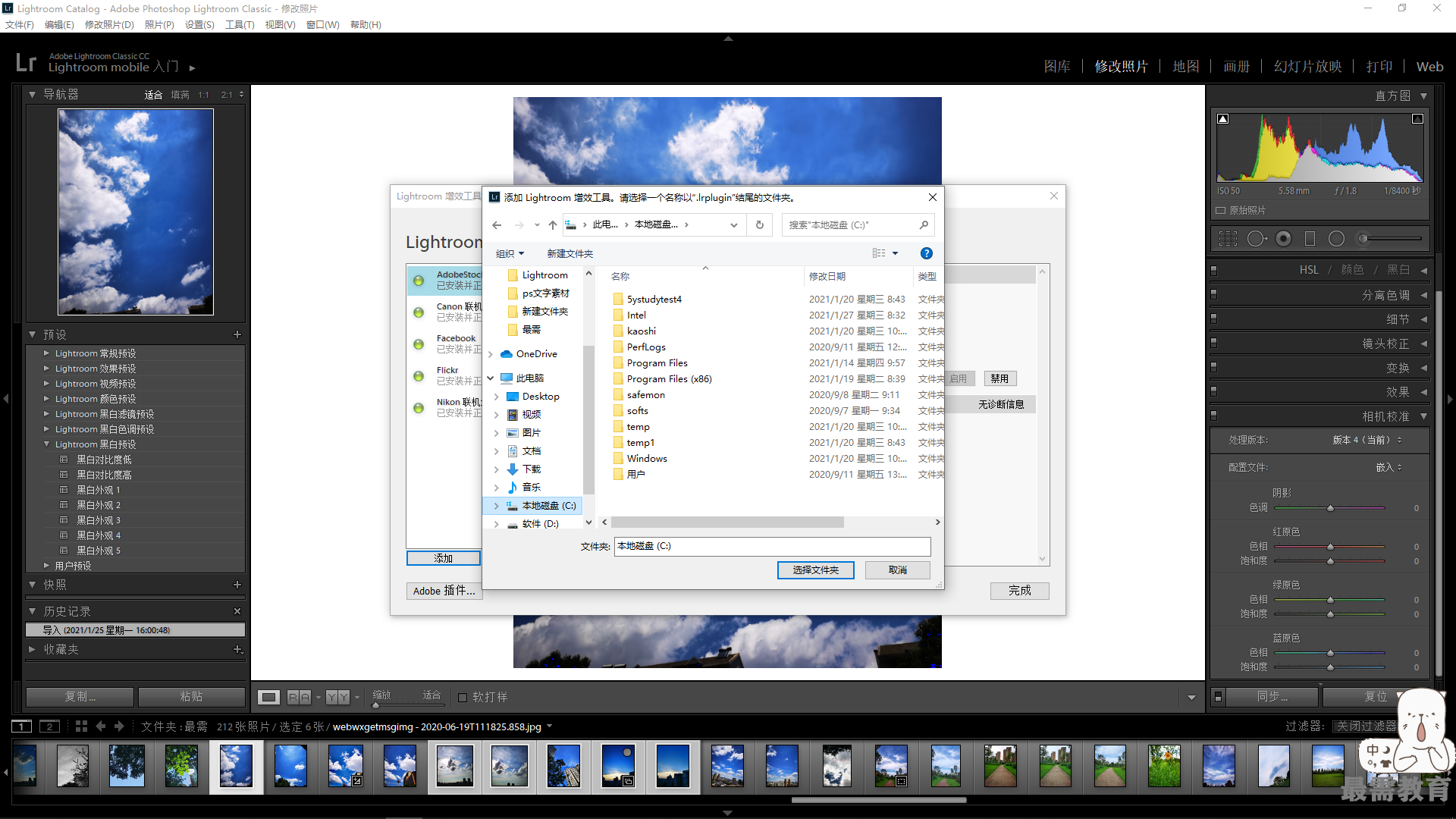Go back in file dialog
1456x819 pixels.
tap(497, 225)
